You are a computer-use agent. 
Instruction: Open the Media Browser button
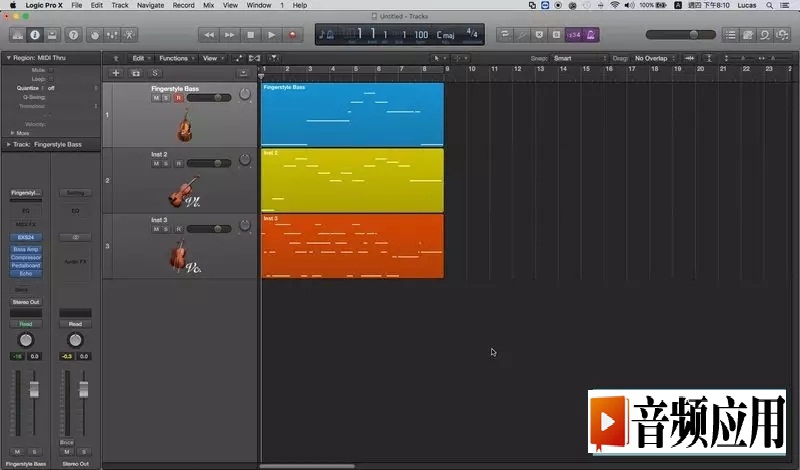click(782, 35)
